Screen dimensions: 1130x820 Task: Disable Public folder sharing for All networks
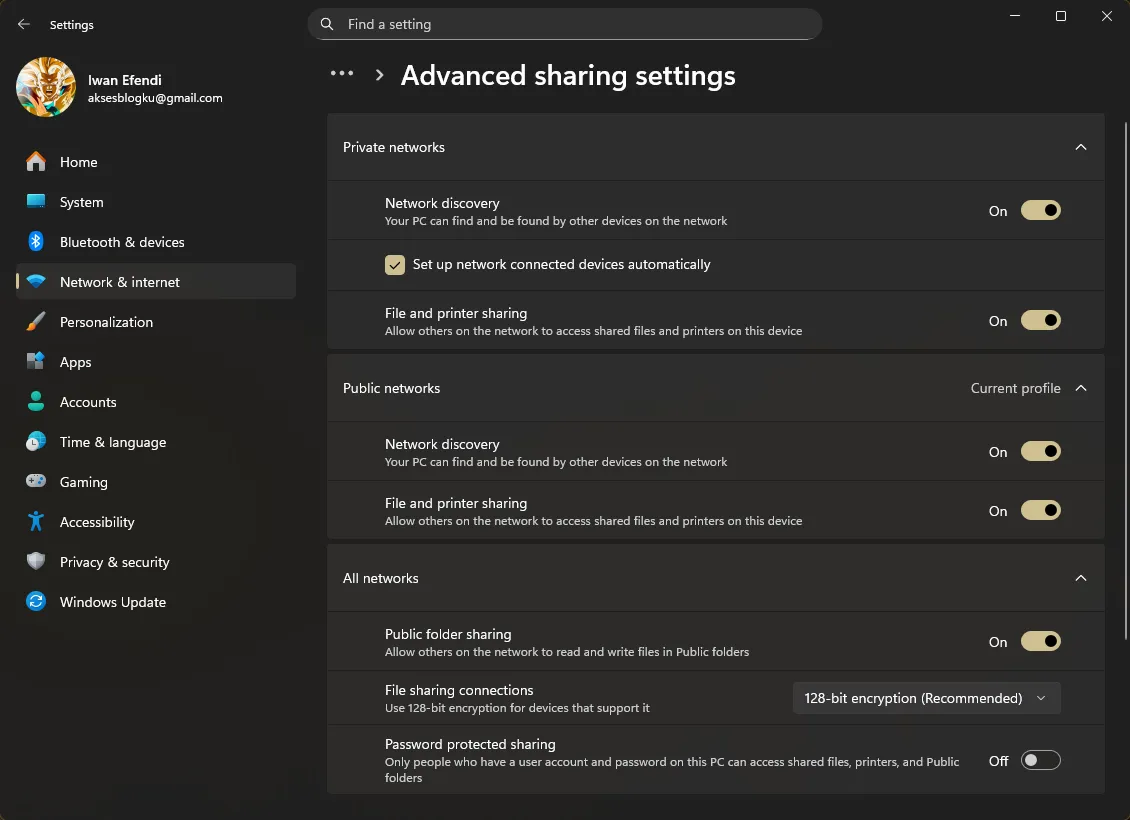(x=1041, y=641)
